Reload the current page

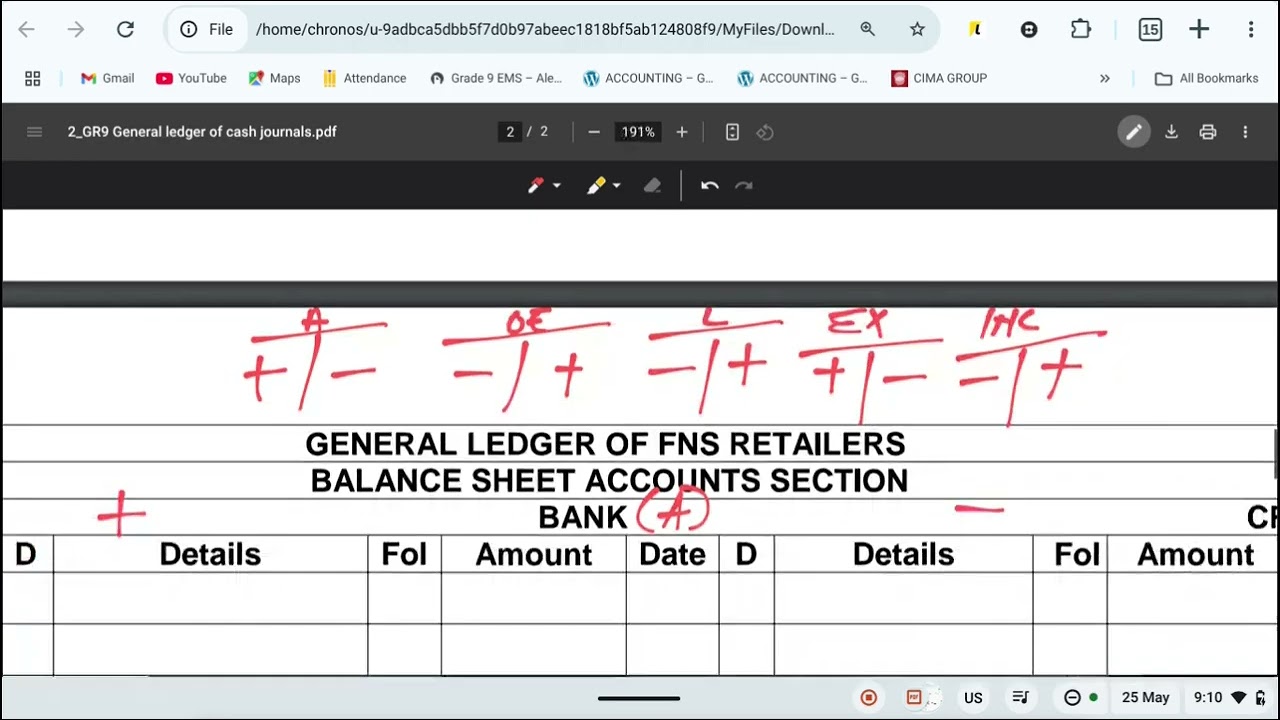(x=125, y=30)
